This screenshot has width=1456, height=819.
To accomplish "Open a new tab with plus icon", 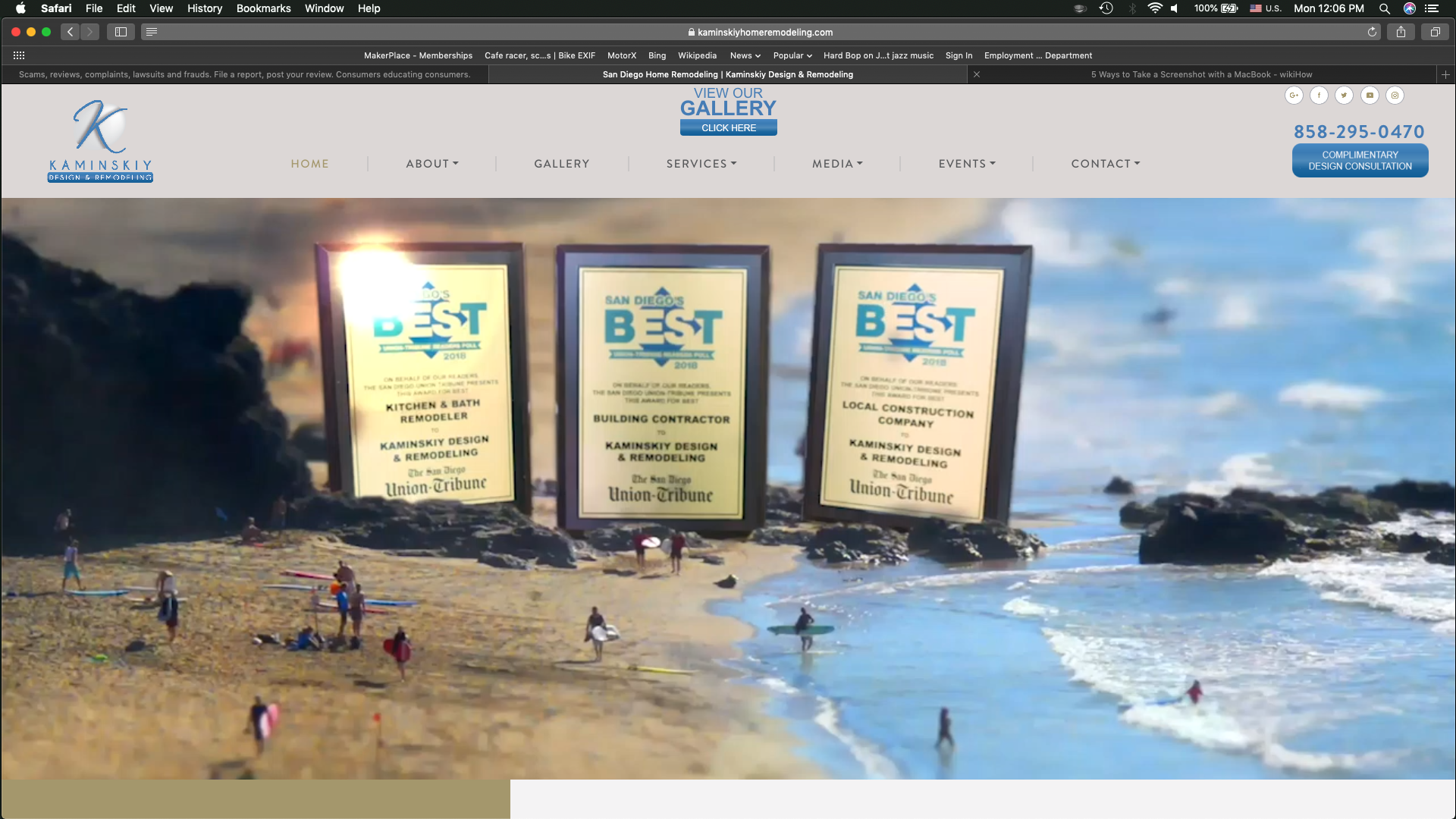I will (1445, 74).
